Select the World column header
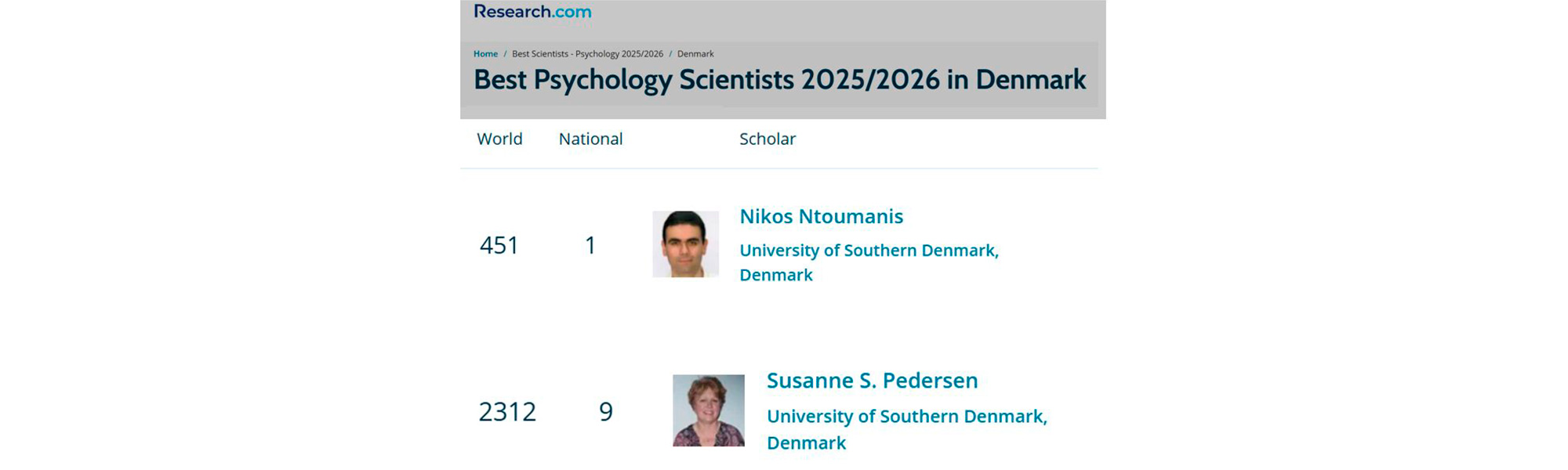The image size is (1568, 470). click(x=499, y=139)
